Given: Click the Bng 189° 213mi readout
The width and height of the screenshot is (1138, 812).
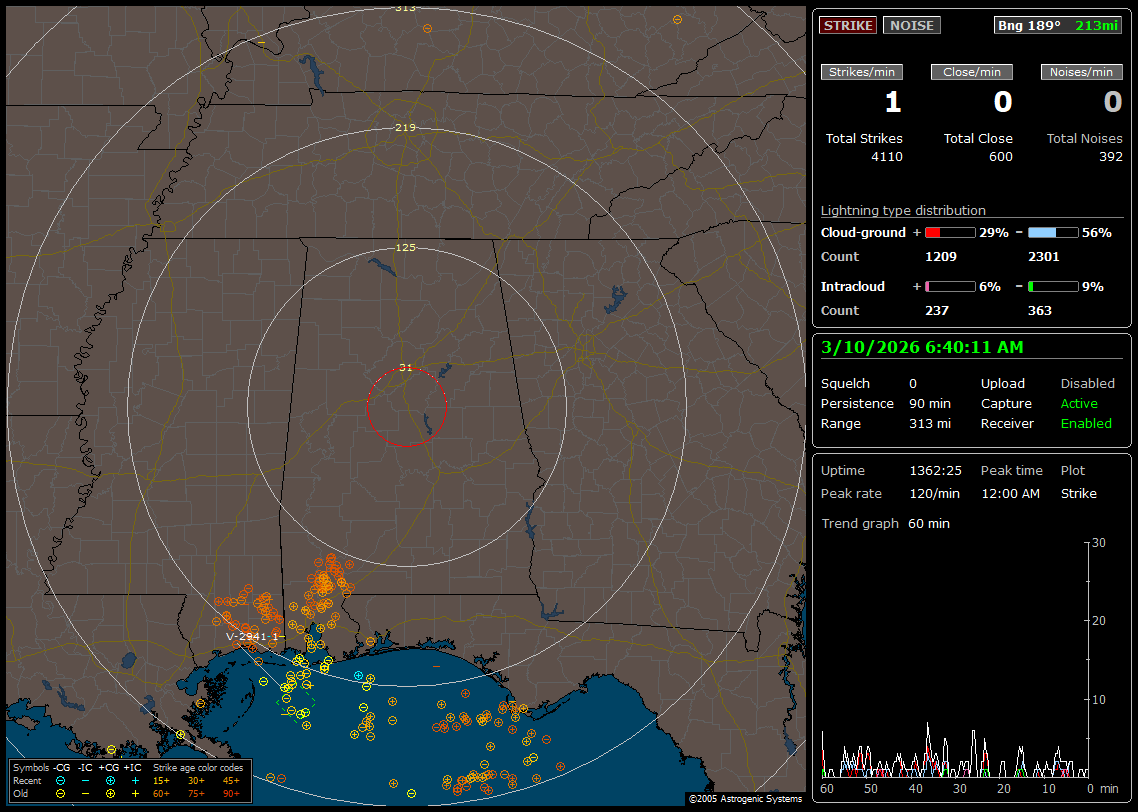Looking at the screenshot, I should tap(1058, 25).
